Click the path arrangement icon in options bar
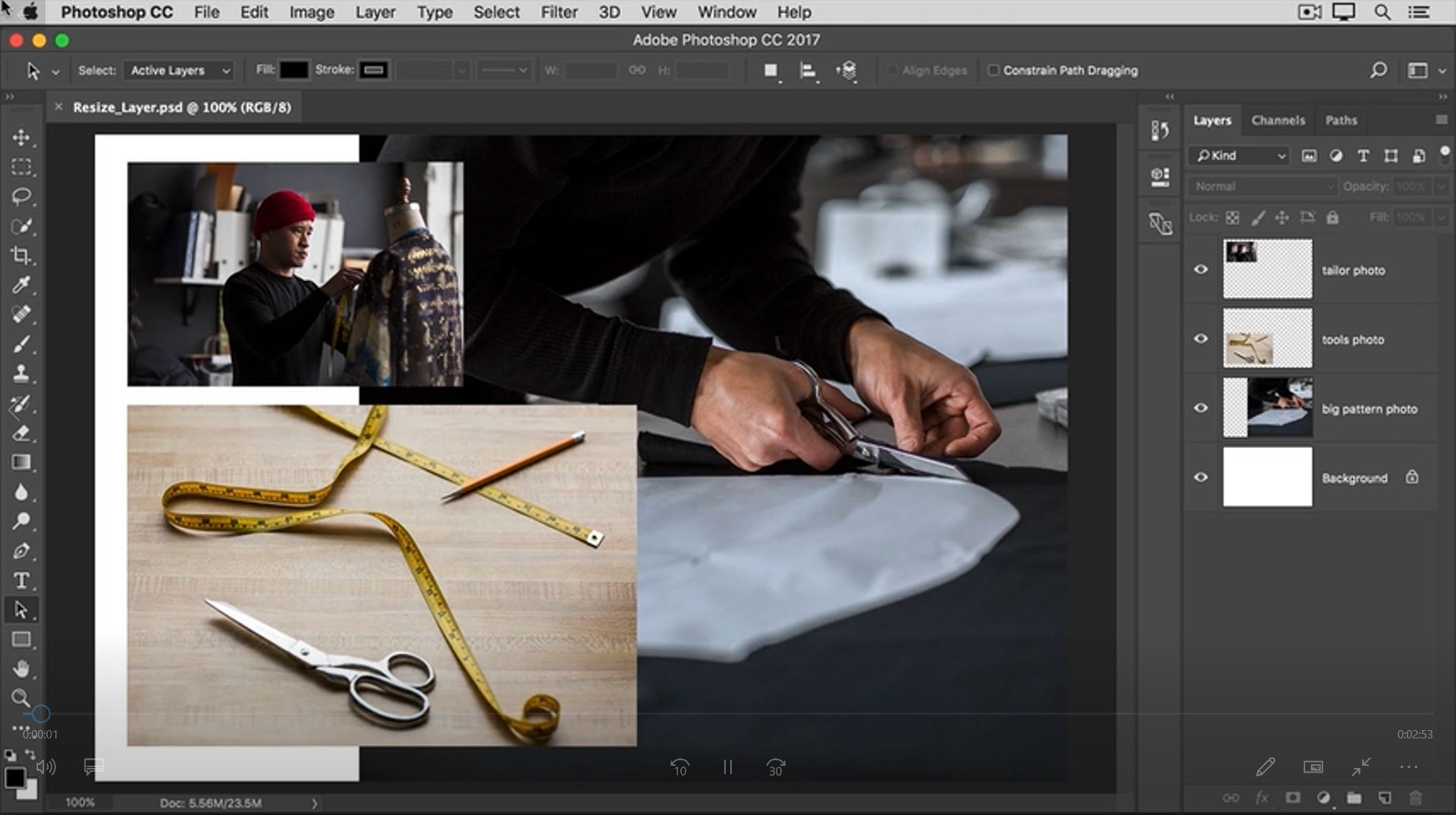Viewport: 1456px width, 815px height. pyautogui.click(x=846, y=71)
